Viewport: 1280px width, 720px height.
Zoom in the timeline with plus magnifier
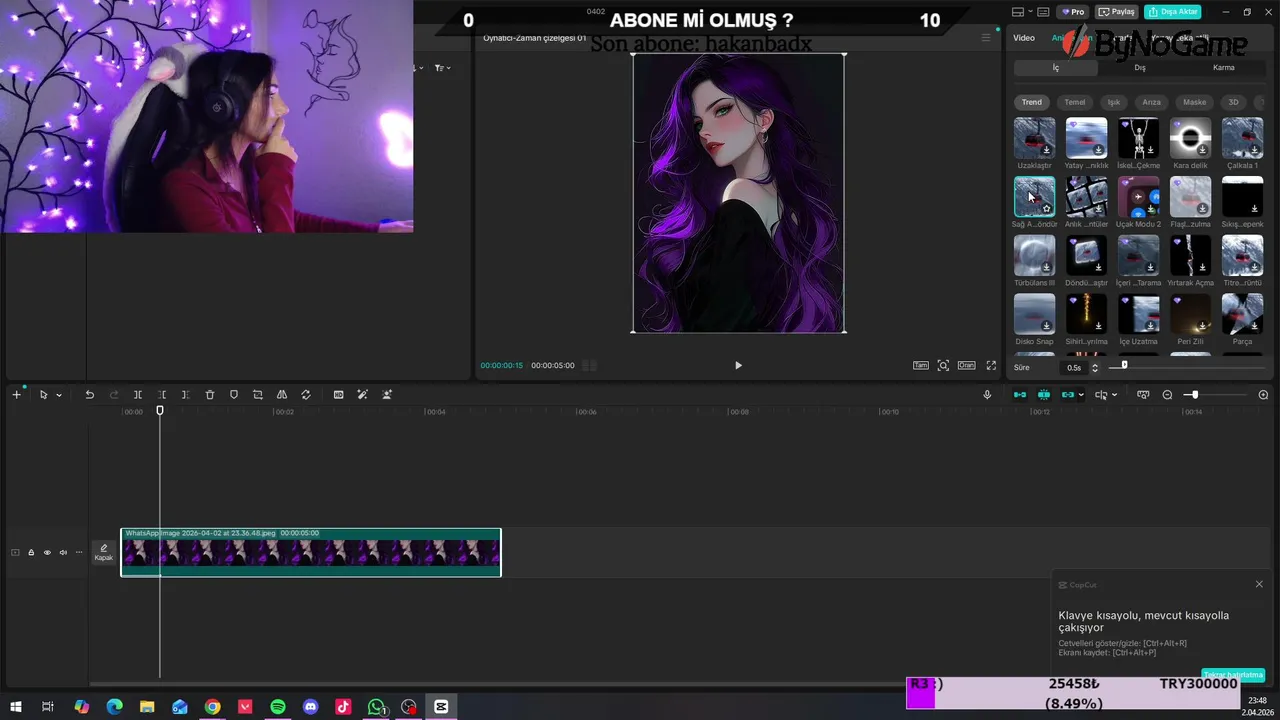[1263, 395]
